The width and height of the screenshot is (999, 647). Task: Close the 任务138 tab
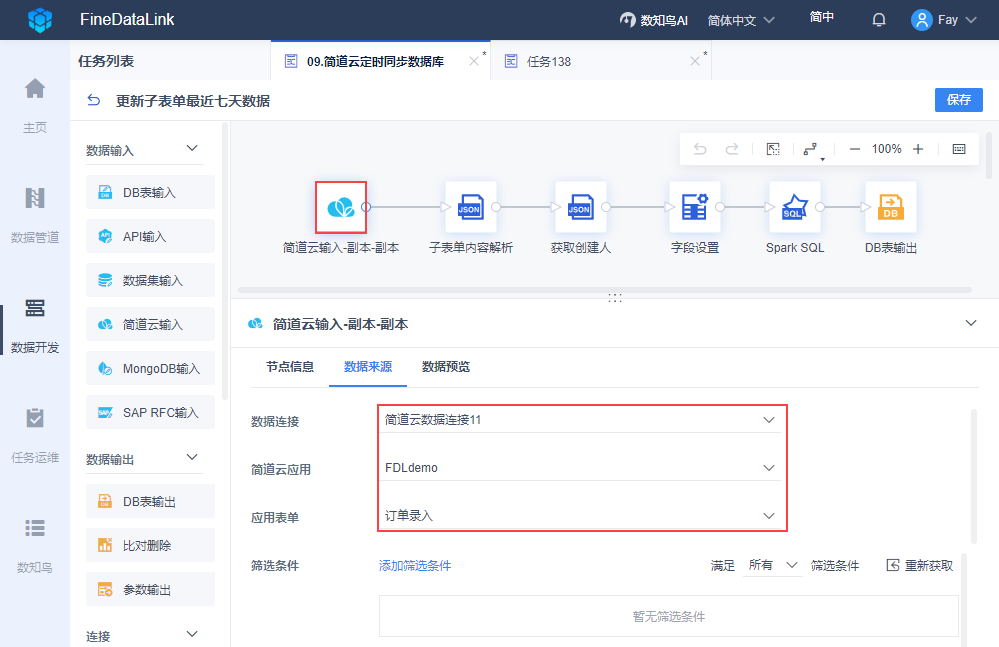click(694, 61)
